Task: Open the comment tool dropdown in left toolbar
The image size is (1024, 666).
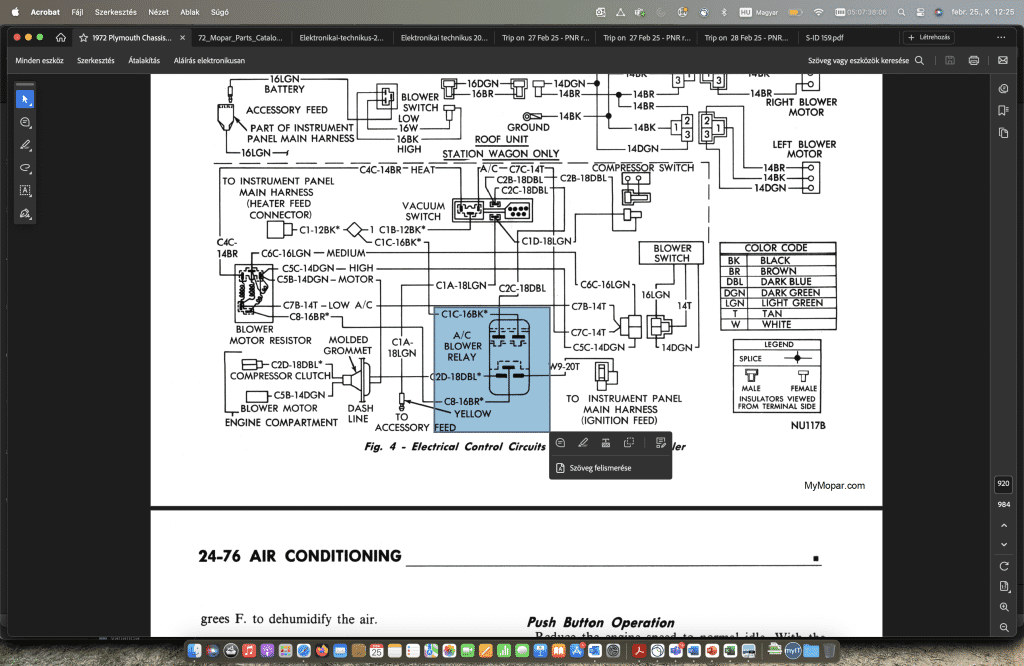Action: [x=25, y=122]
